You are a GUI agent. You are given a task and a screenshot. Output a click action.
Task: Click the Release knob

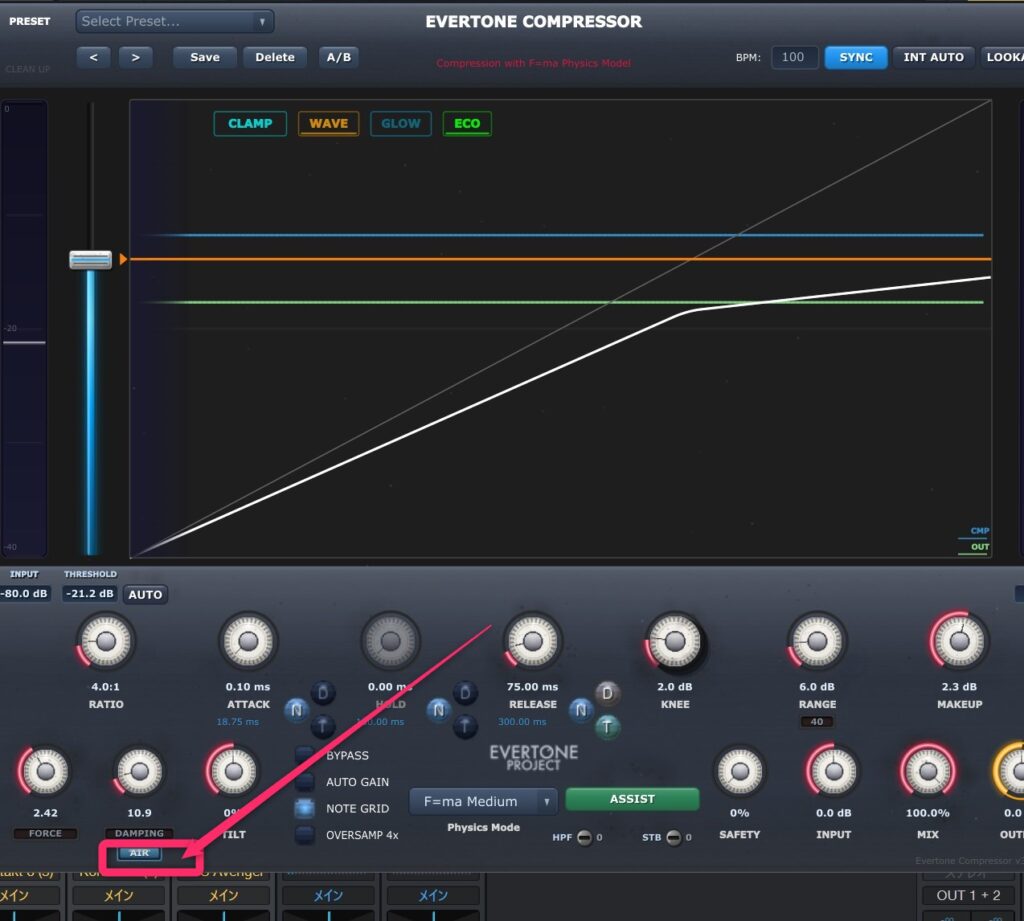pos(532,641)
